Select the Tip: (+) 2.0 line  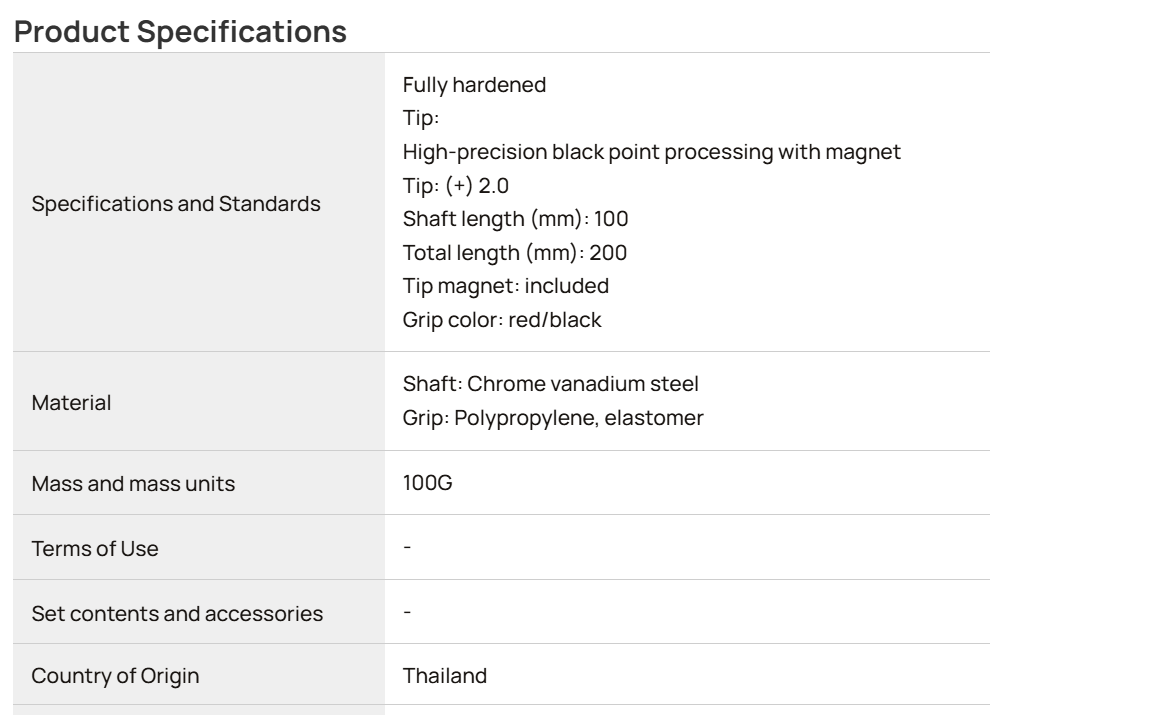pos(456,185)
